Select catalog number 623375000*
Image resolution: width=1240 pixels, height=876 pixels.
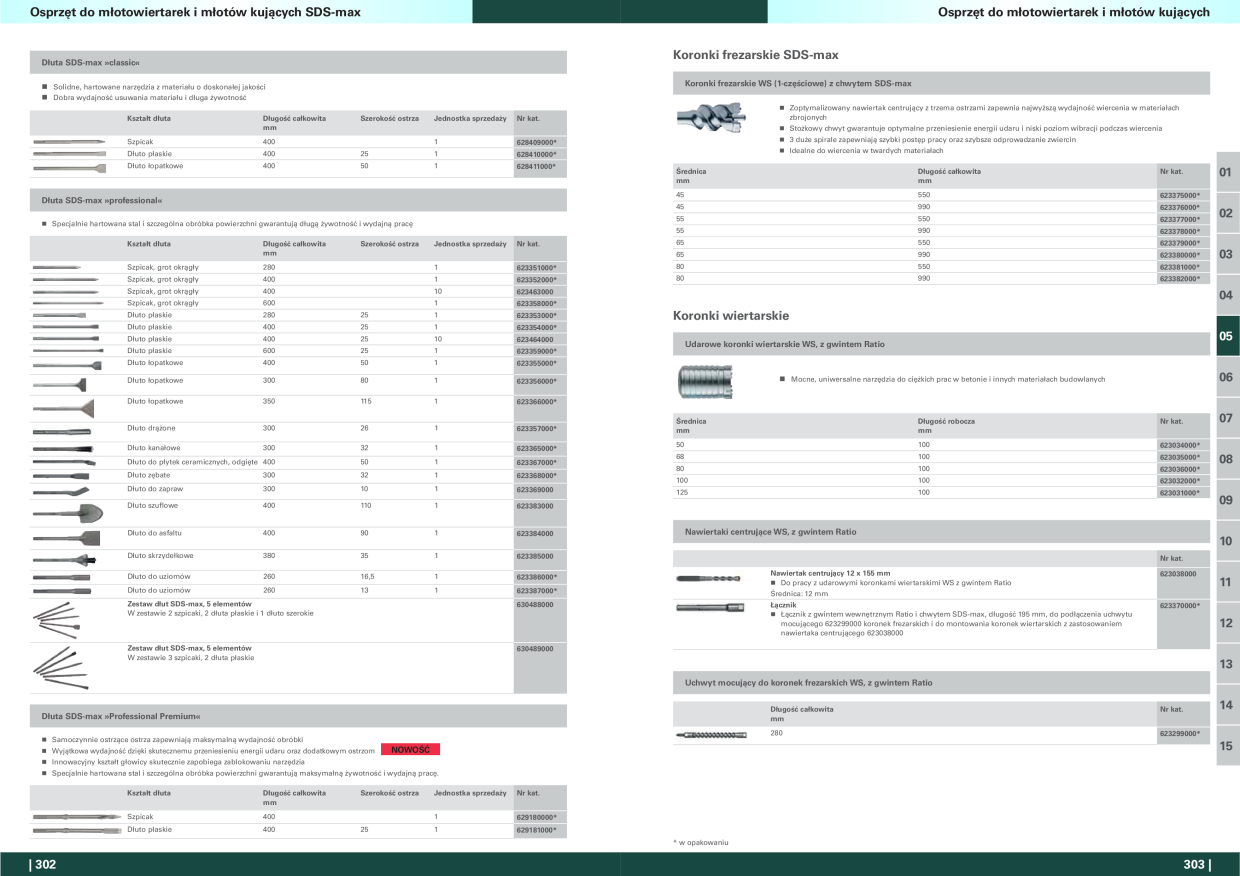(x=1180, y=195)
